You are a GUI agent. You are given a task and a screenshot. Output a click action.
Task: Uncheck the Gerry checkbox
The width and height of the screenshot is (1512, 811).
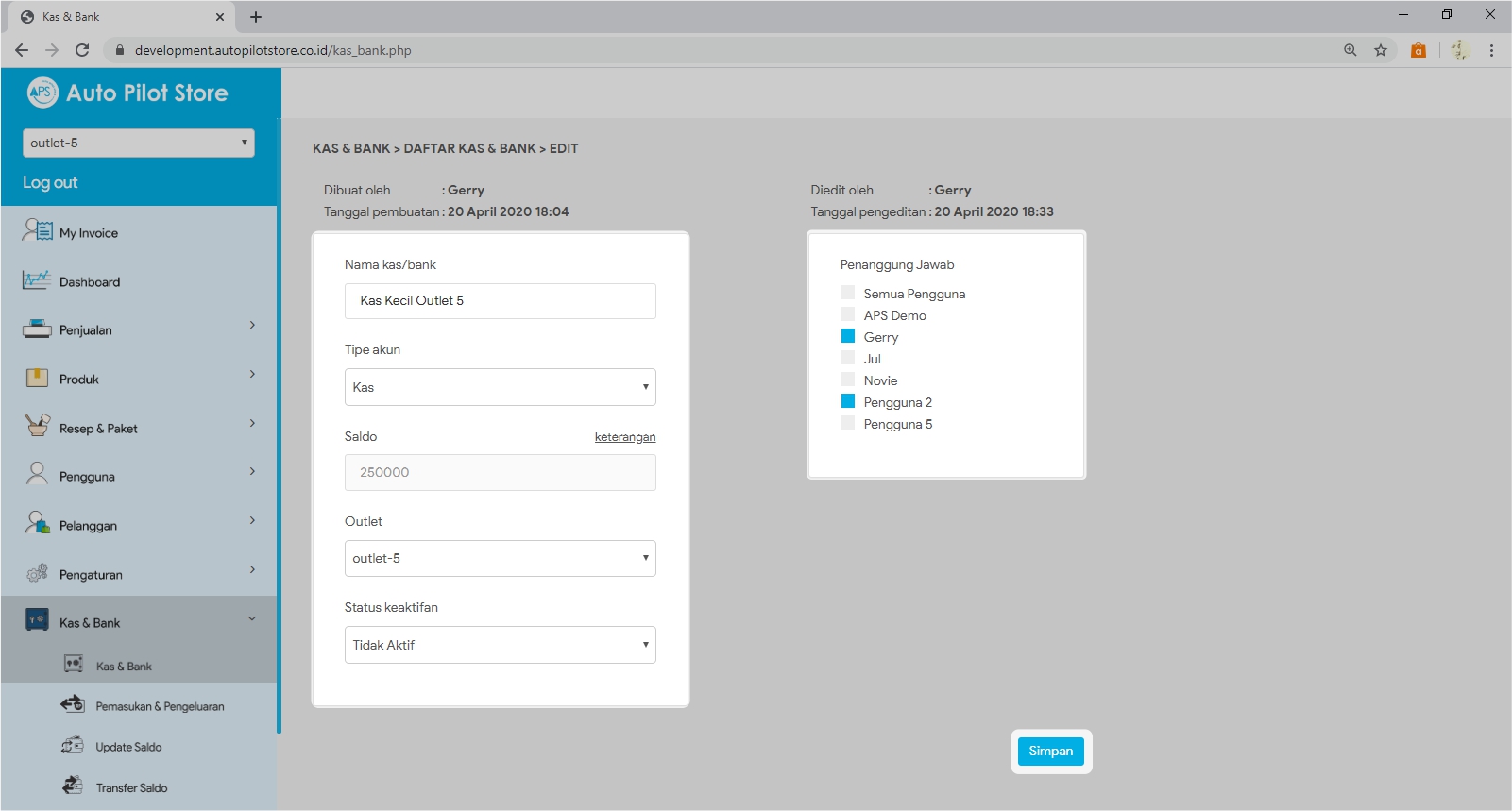(848, 337)
